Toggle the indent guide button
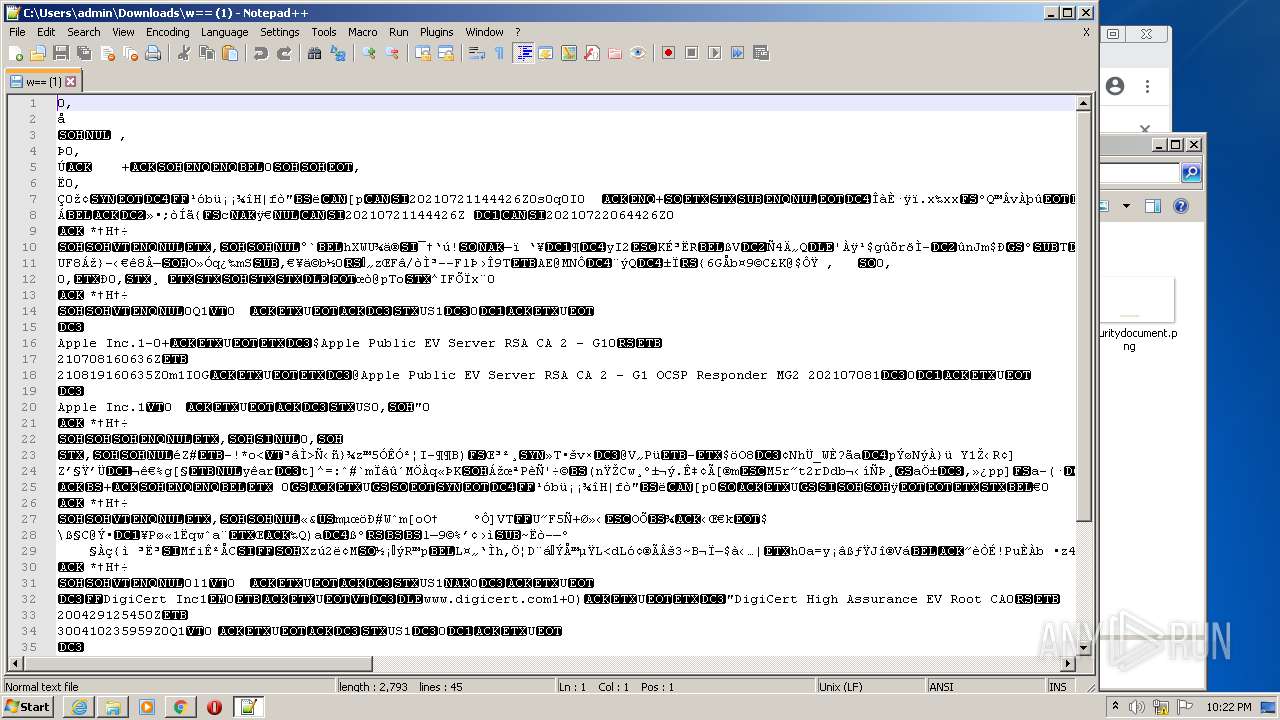 [523, 53]
